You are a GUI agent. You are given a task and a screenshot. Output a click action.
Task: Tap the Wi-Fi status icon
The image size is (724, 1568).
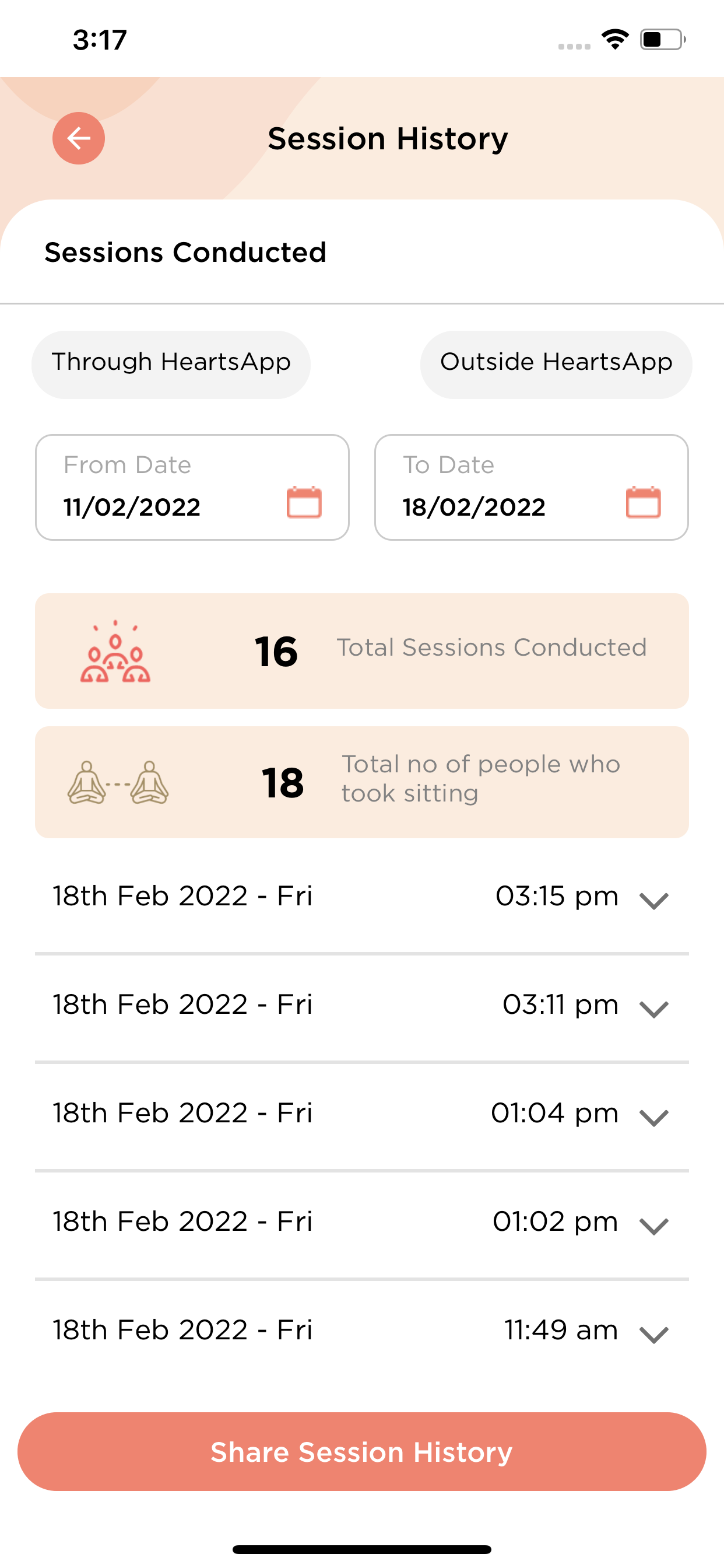pyautogui.click(x=615, y=40)
